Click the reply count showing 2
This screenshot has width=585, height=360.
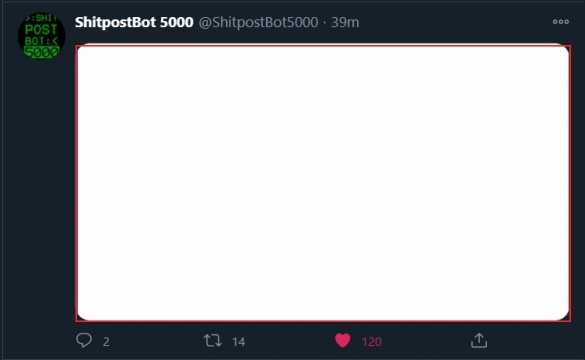[106, 342]
